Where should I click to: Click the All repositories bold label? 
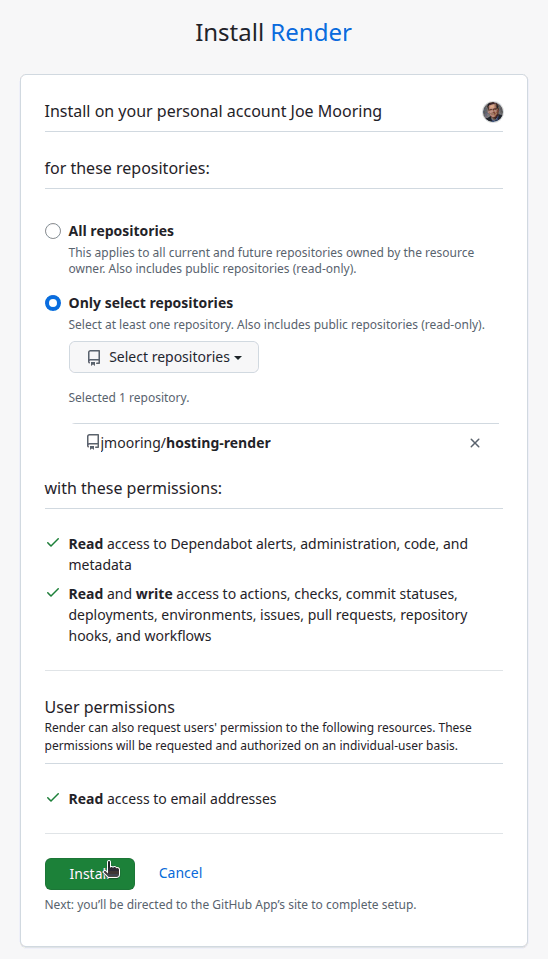121,231
